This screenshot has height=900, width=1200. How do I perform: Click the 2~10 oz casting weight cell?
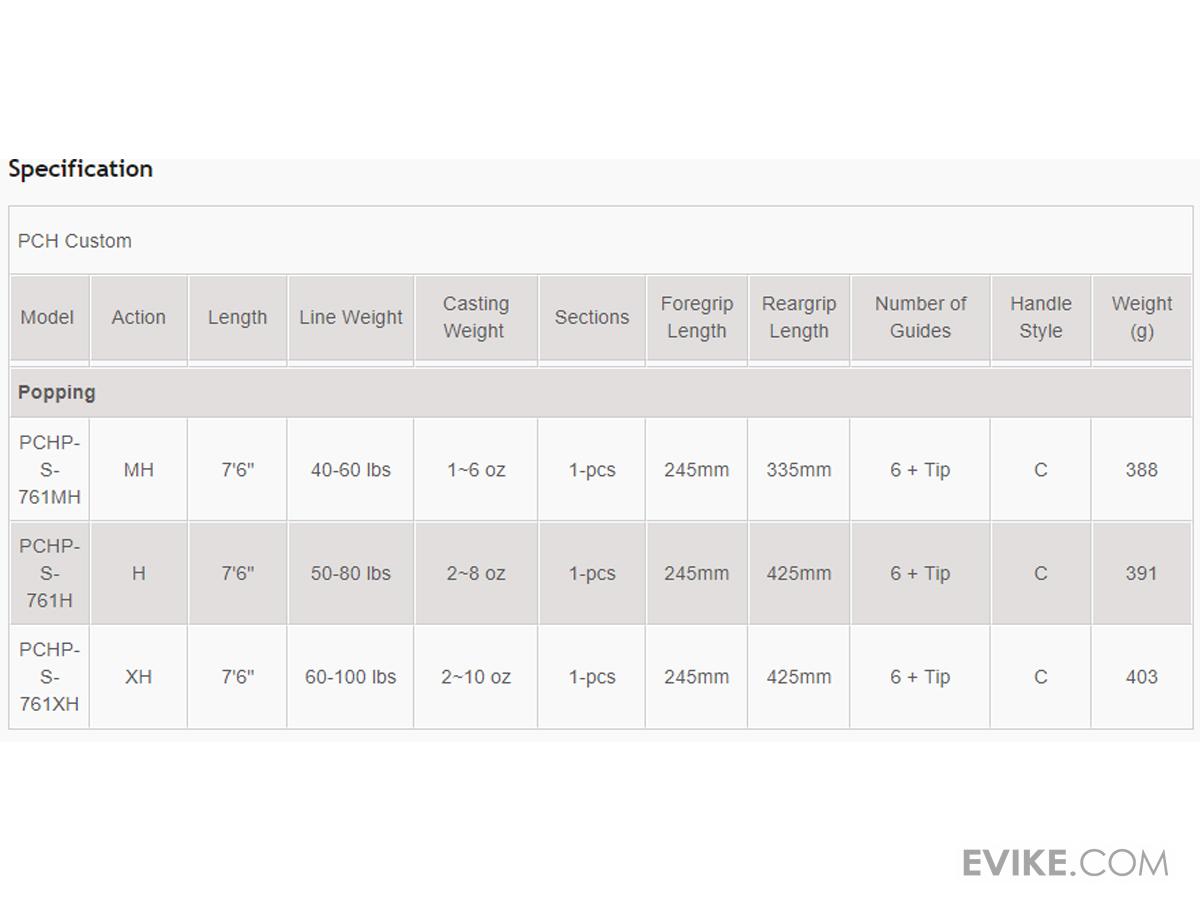pyautogui.click(x=476, y=677)
